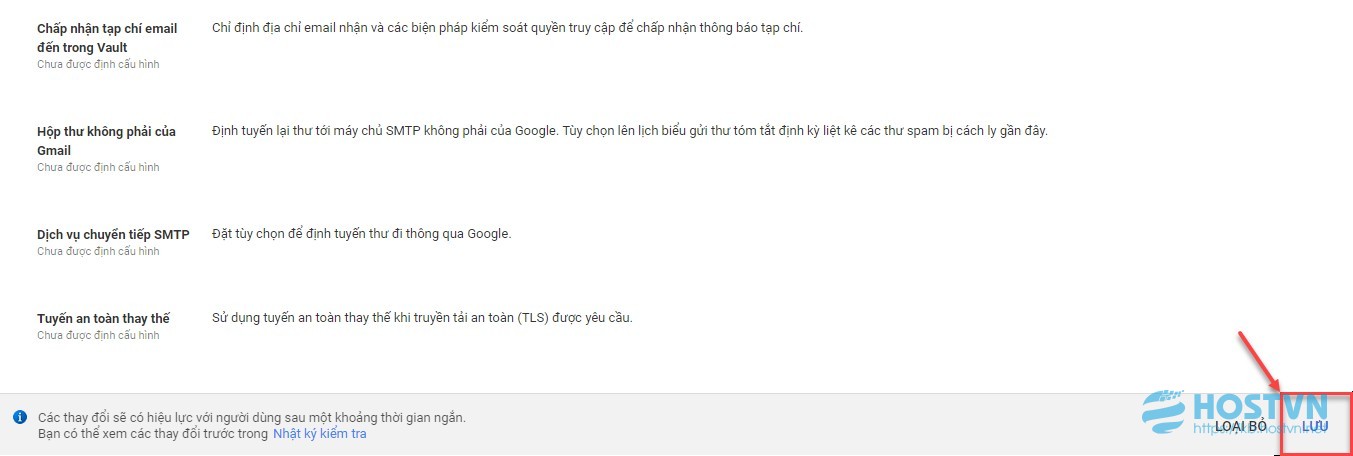Click 'Chưa được định cấu hình' under Gmail mailbox setting
This screenshot has width=1353, height=456.
pyautogui.click(x=98, y=167)
